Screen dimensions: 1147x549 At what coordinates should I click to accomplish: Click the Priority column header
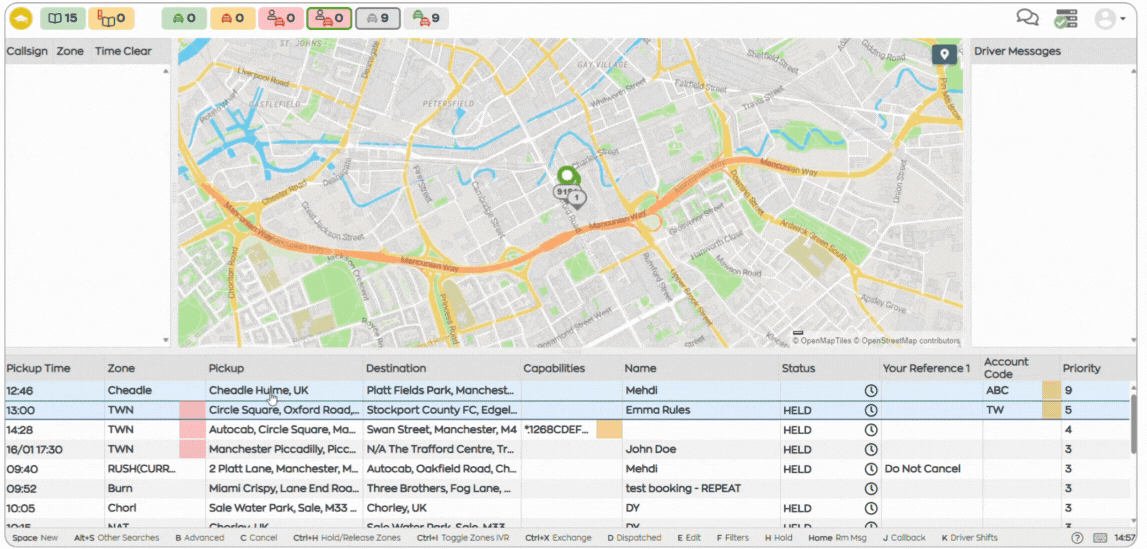point(1081,368)
